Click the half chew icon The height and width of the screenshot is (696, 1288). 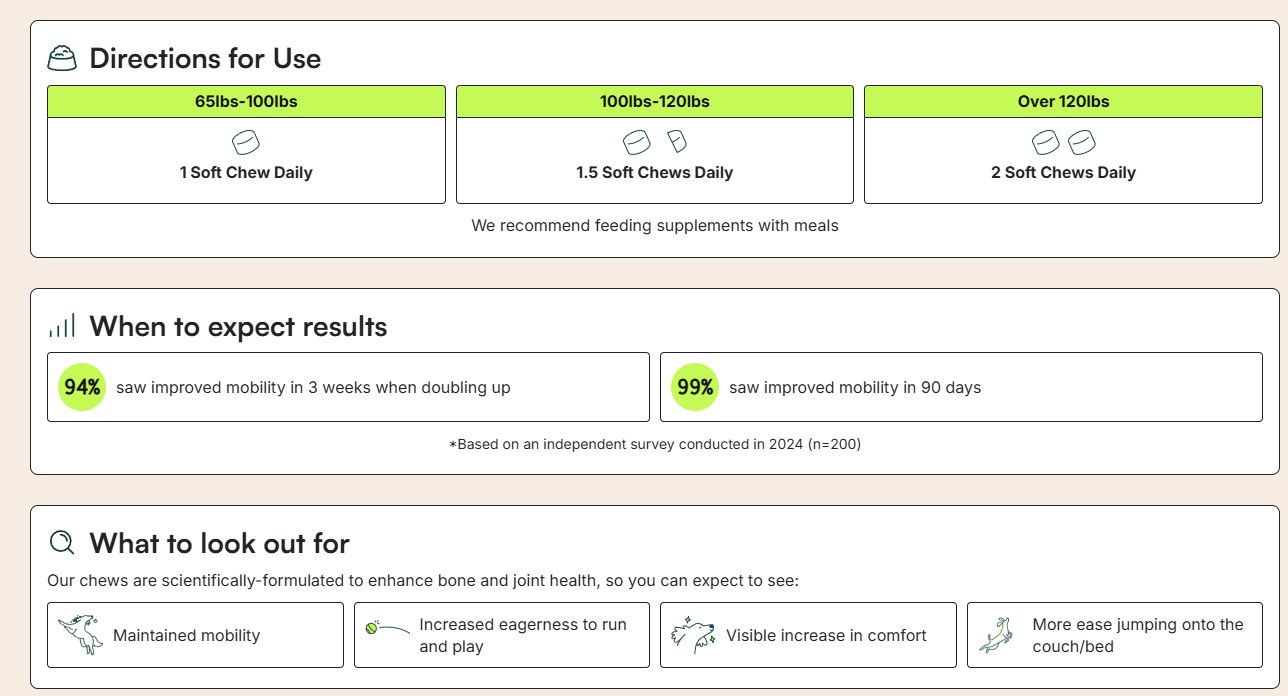(677, 141)
